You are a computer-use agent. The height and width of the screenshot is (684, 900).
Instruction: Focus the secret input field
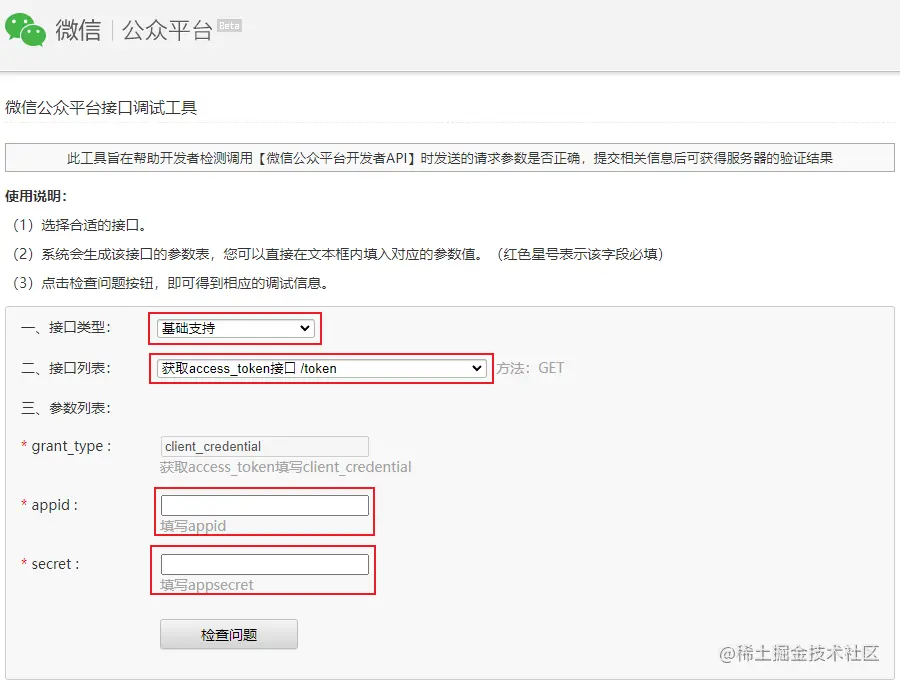(265, 564)
